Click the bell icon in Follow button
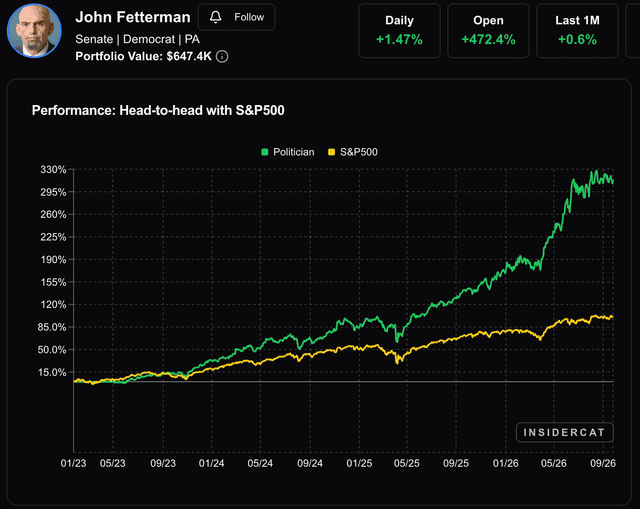The image size is (640, 509). [x=216, y=17]
